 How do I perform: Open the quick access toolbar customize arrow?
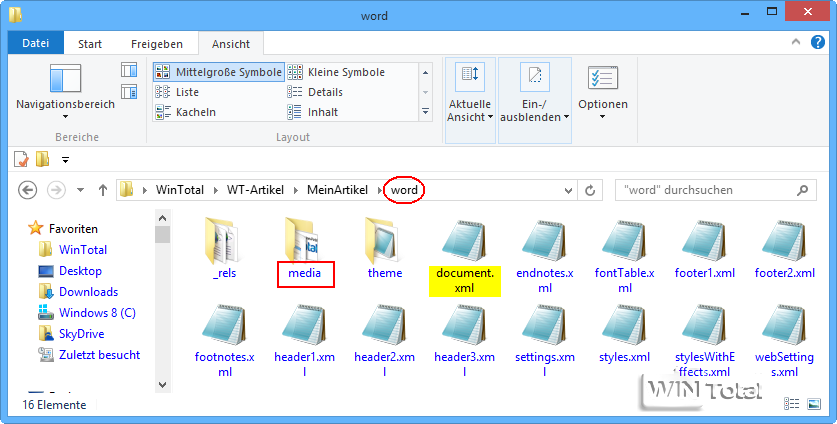point(65,160)
